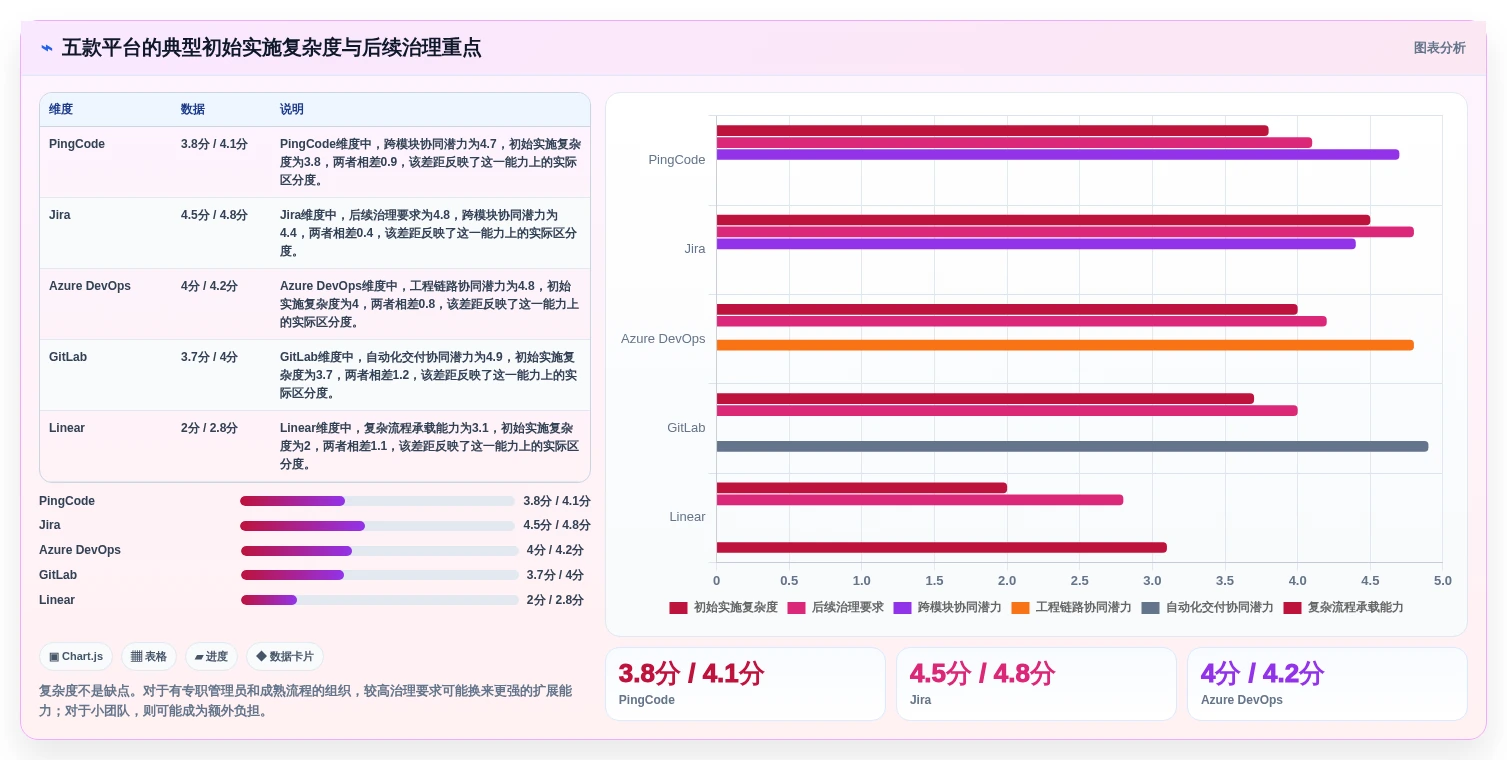
Task: Click the lightning icon beside the title
Action: (47, 48)
